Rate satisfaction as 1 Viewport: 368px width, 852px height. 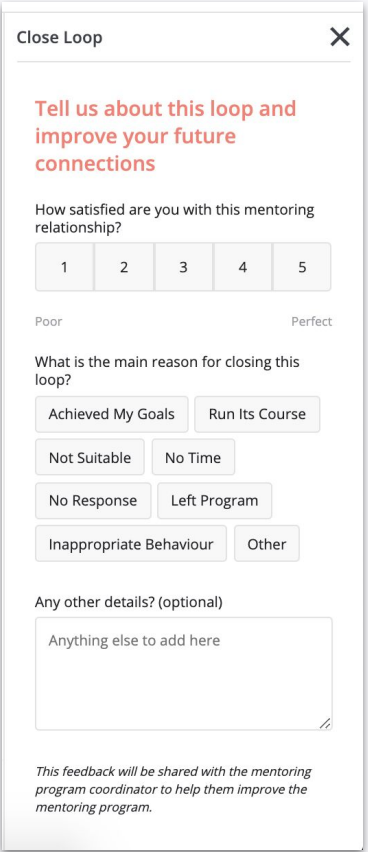click(65, 267)
